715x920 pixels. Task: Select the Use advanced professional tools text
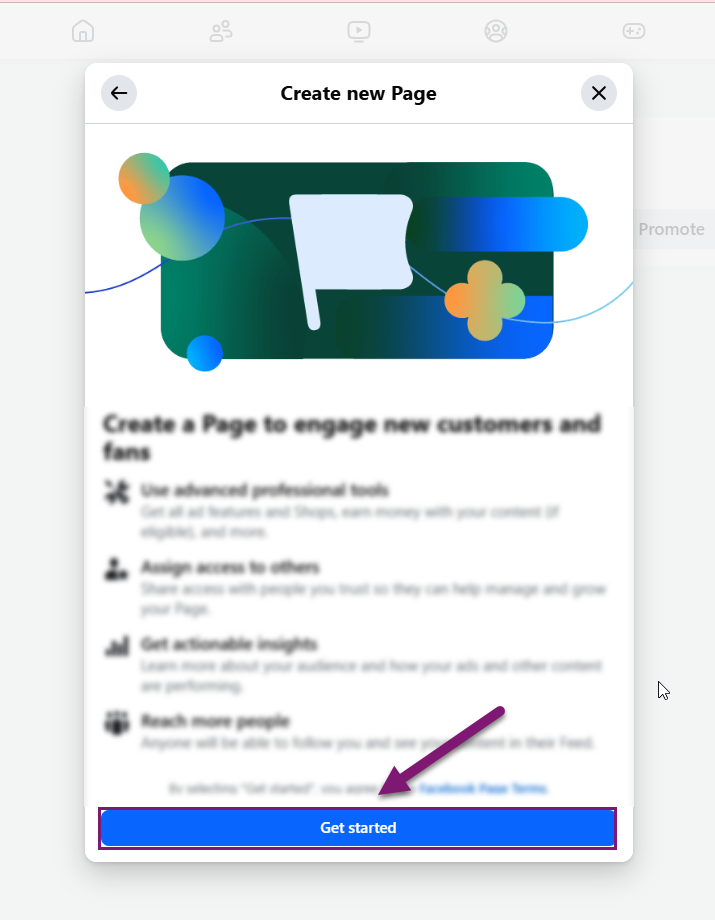pos(264,490)
